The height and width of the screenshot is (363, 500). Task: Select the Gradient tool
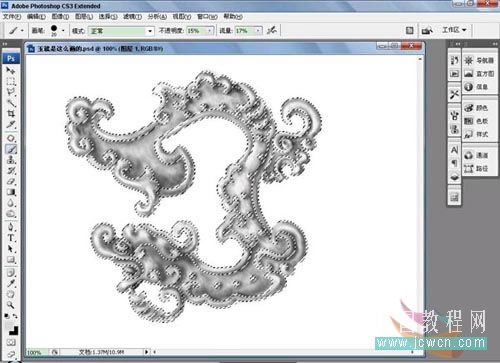point(11,192)
